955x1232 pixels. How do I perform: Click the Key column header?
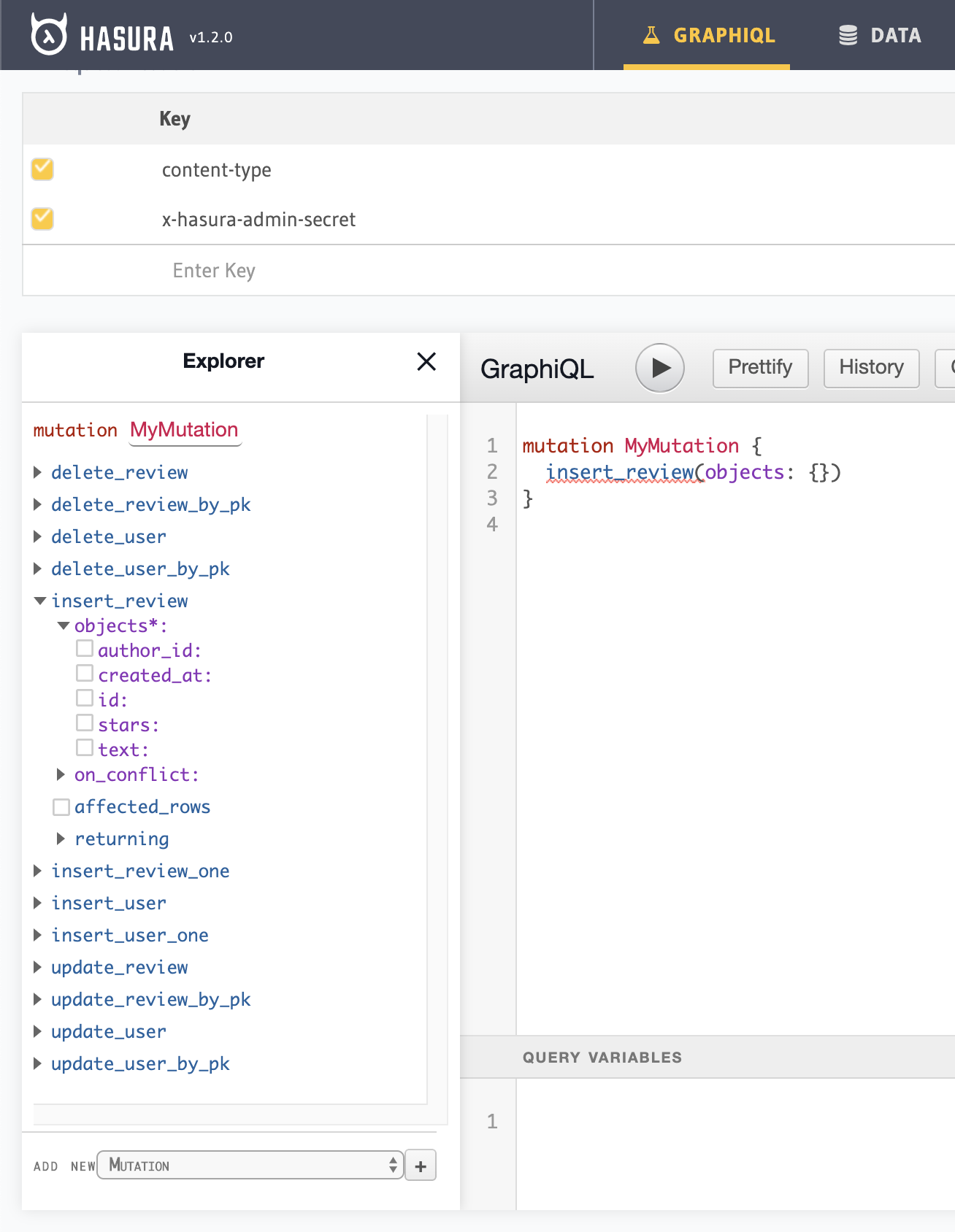tap(175, 119)
